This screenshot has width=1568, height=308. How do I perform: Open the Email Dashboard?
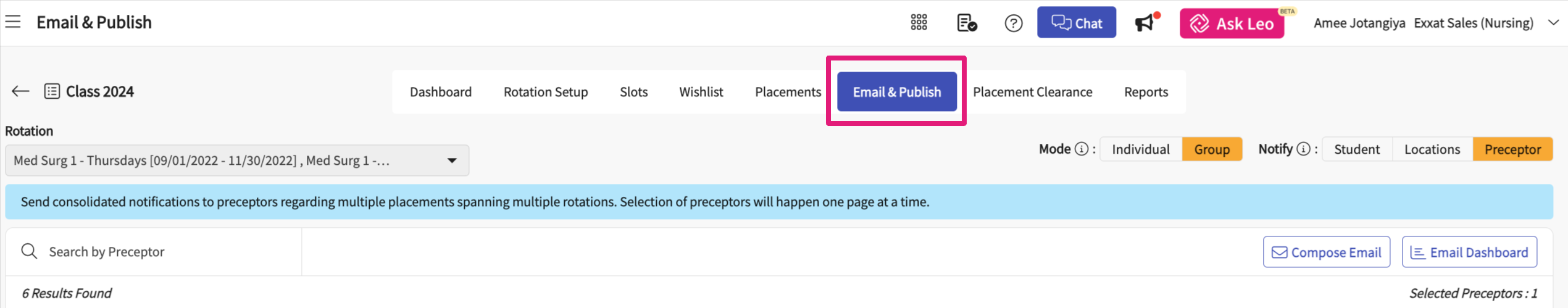tap(1469, 252)
